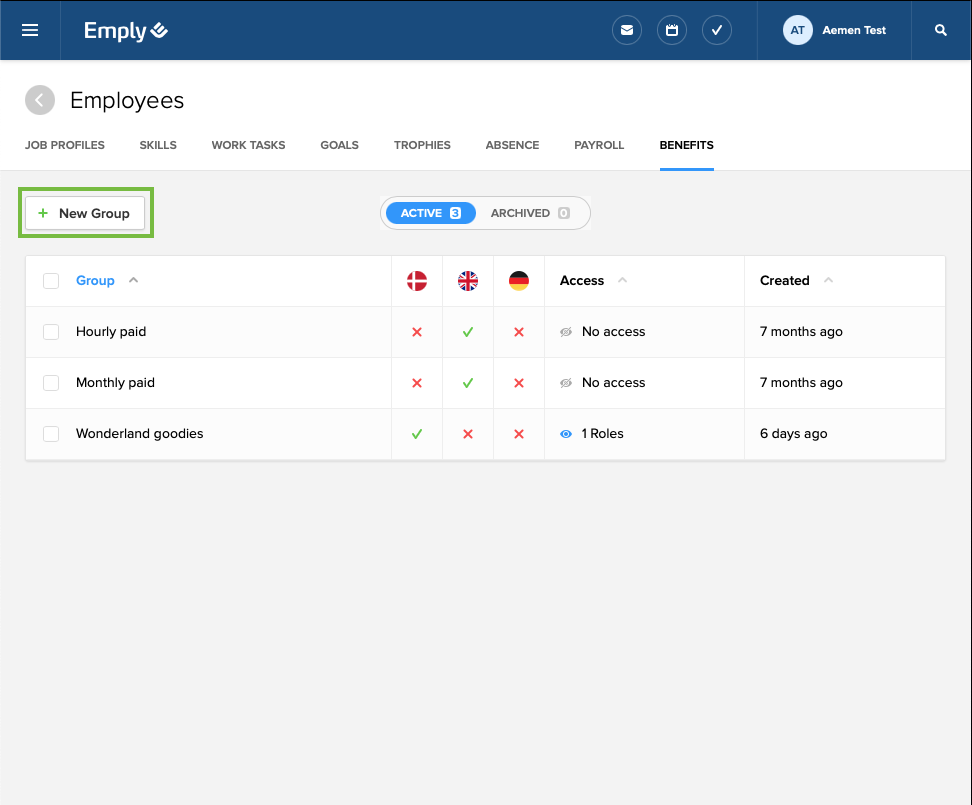
Task: Toggle the select-all checkbox in header
Action: (51, 281)
